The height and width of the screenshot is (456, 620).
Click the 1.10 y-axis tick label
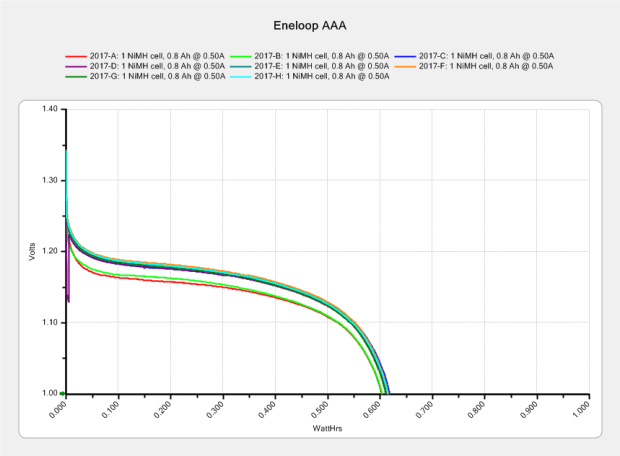[x=49, y=322]
